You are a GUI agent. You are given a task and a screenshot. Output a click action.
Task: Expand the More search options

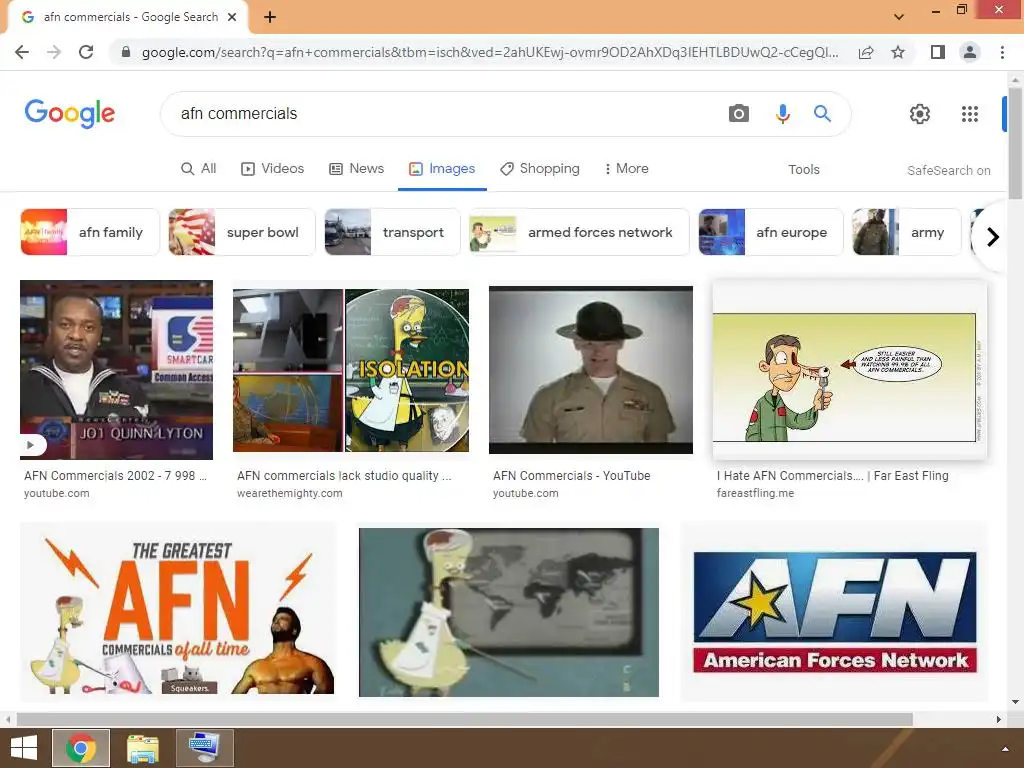click(626, 168)
